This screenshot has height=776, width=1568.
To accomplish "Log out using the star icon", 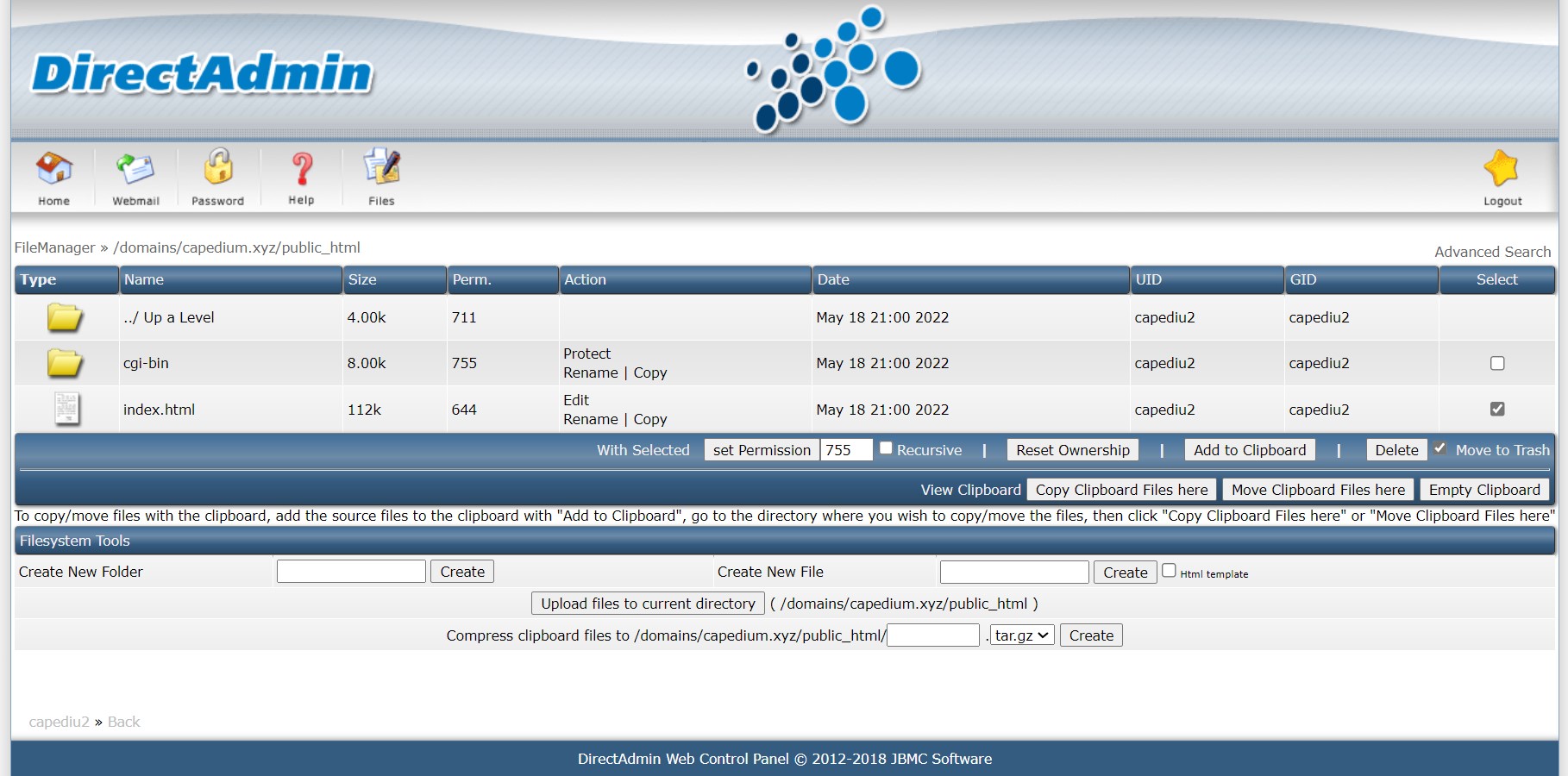I will pos(1502,168).
